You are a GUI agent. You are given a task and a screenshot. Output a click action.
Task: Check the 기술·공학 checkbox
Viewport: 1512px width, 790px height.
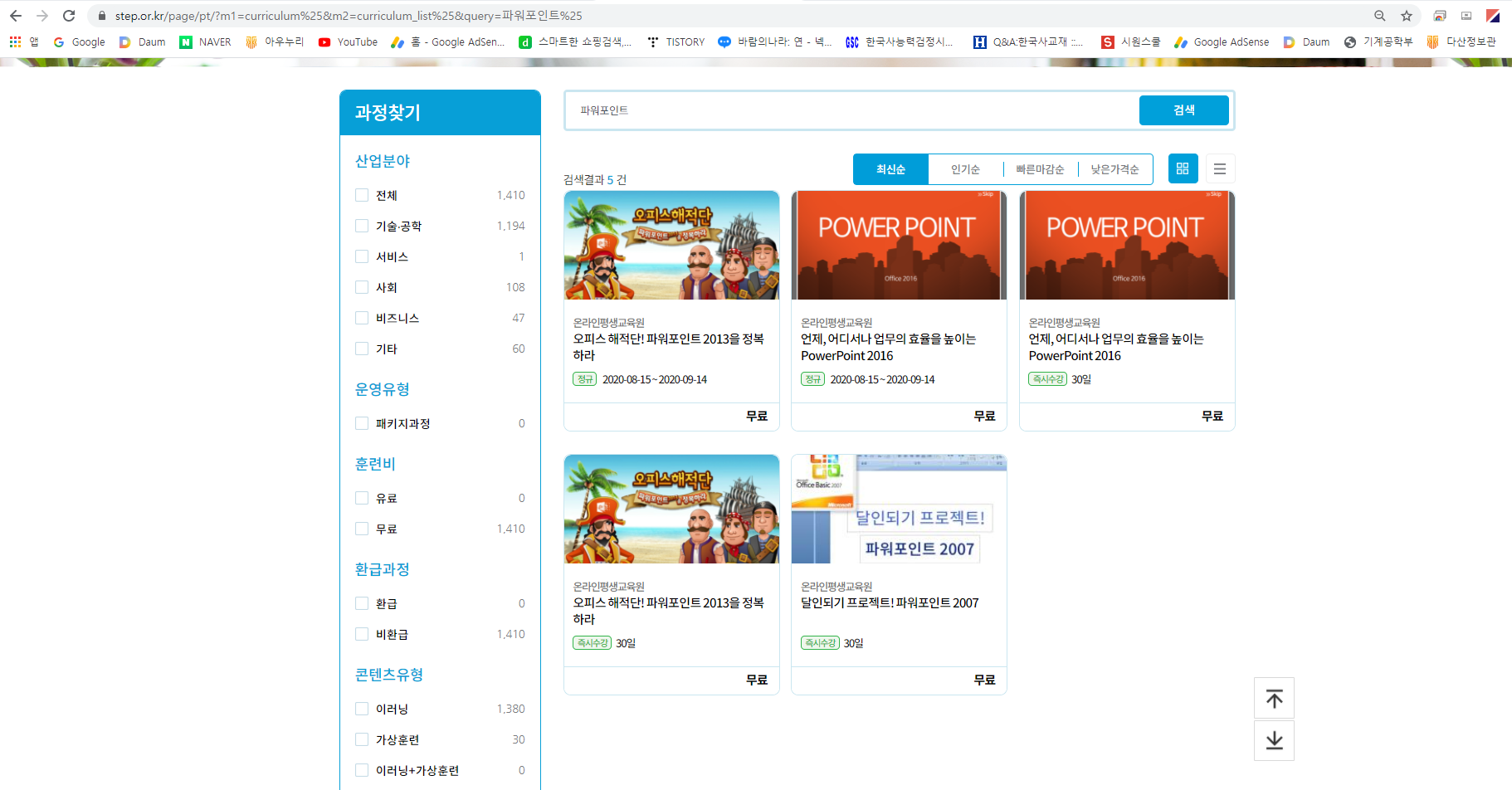tap(362, 226)
